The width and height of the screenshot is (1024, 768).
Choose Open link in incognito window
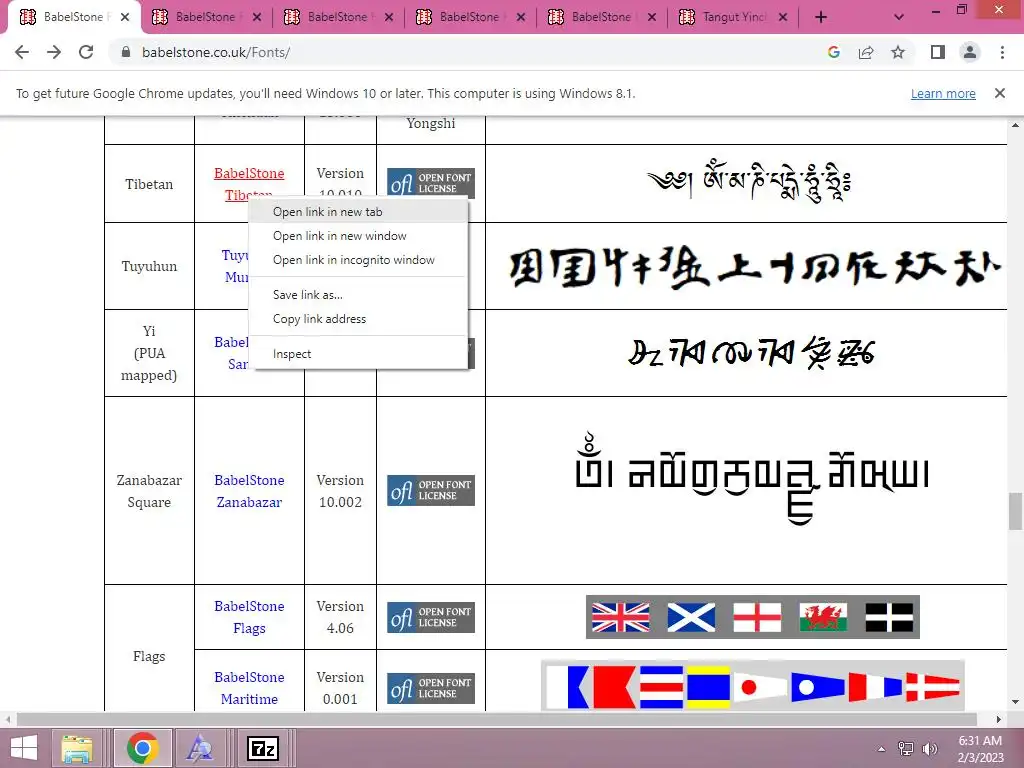[x=359, y=260]
